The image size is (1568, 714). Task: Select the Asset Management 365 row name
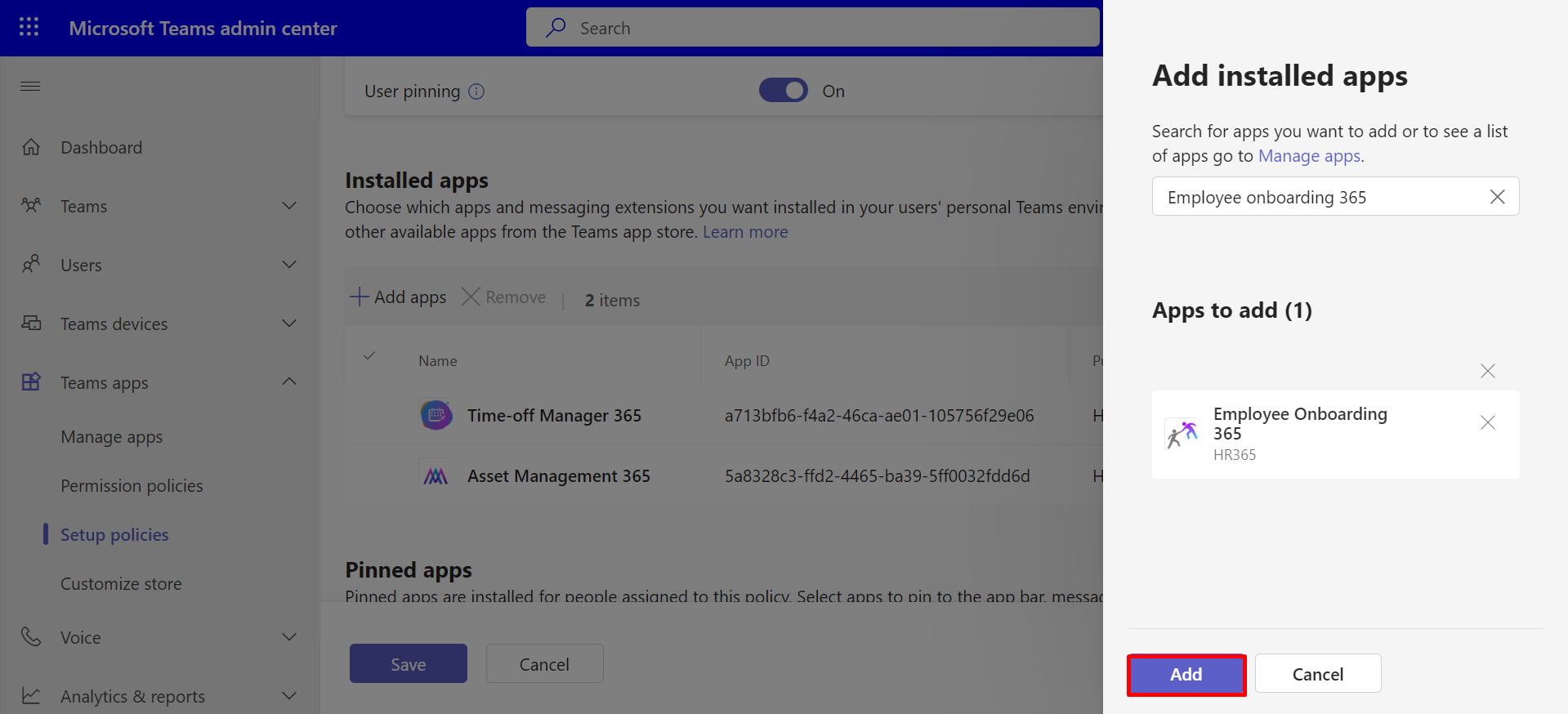(559, 476)
